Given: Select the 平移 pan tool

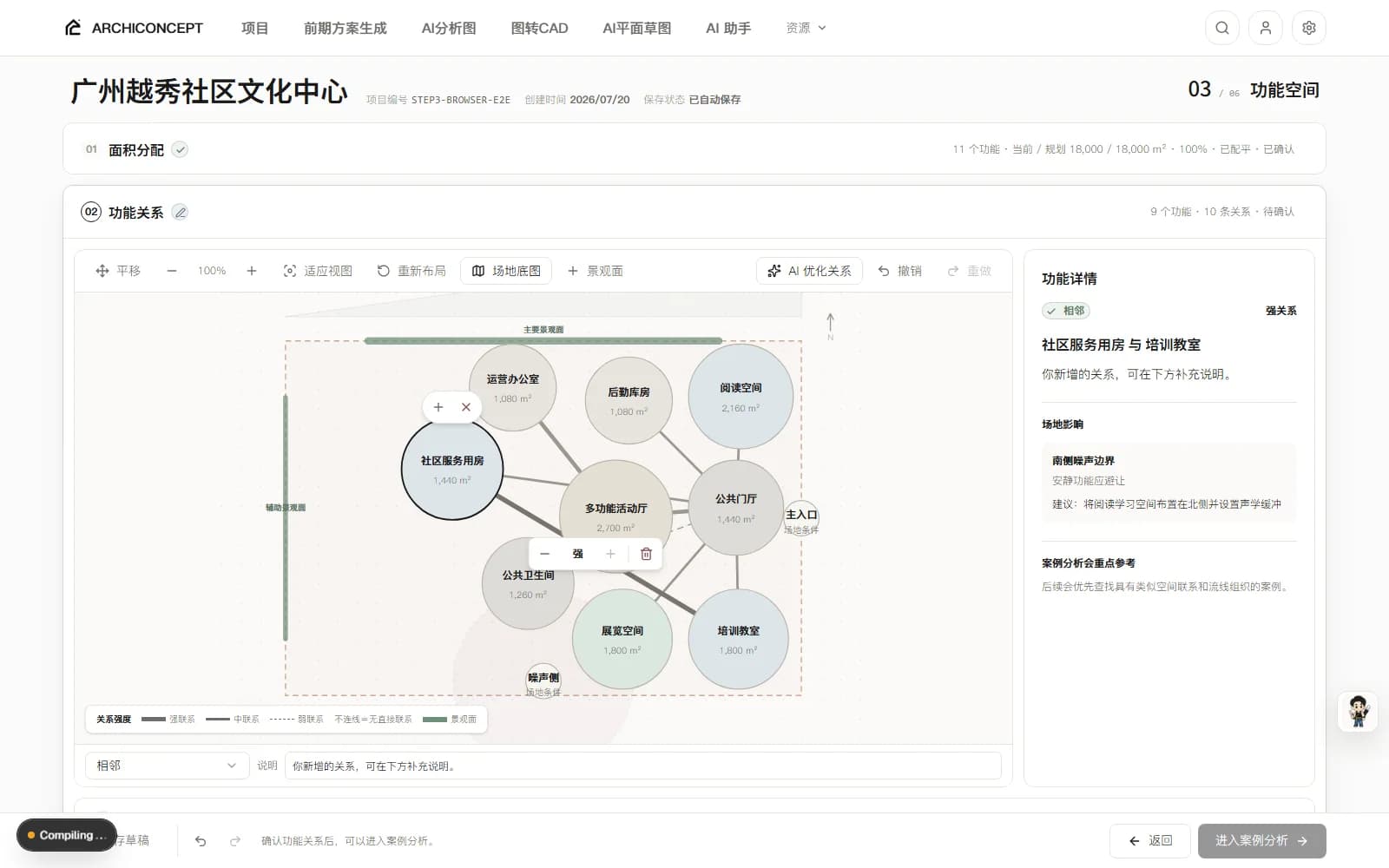Looking at the screenshot, I should click(117, 271).
